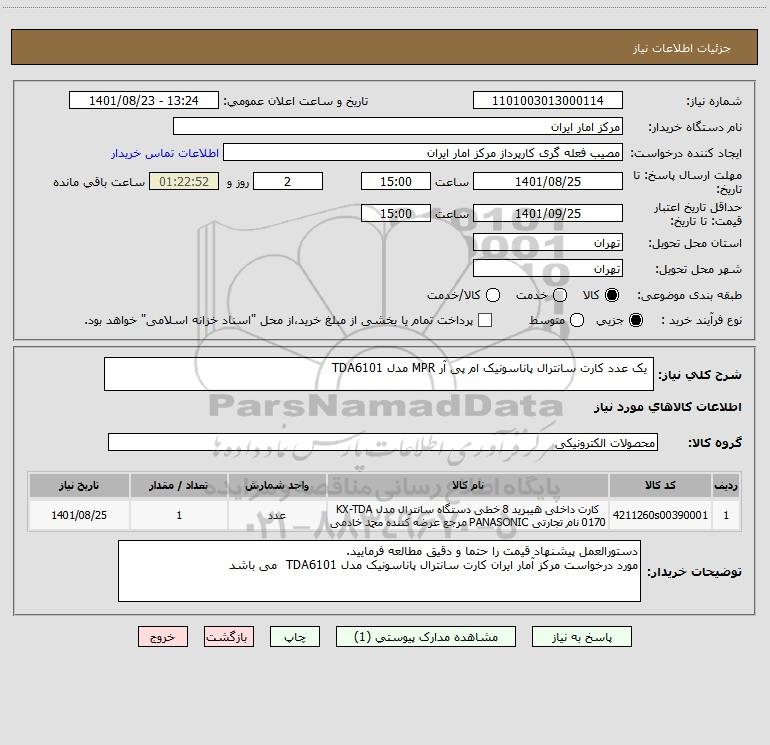Viewport: 770px width, 745px height.
Task: Click the announcement date field 1401/08/23 - 13:24
Action: [x=144, y=100]
